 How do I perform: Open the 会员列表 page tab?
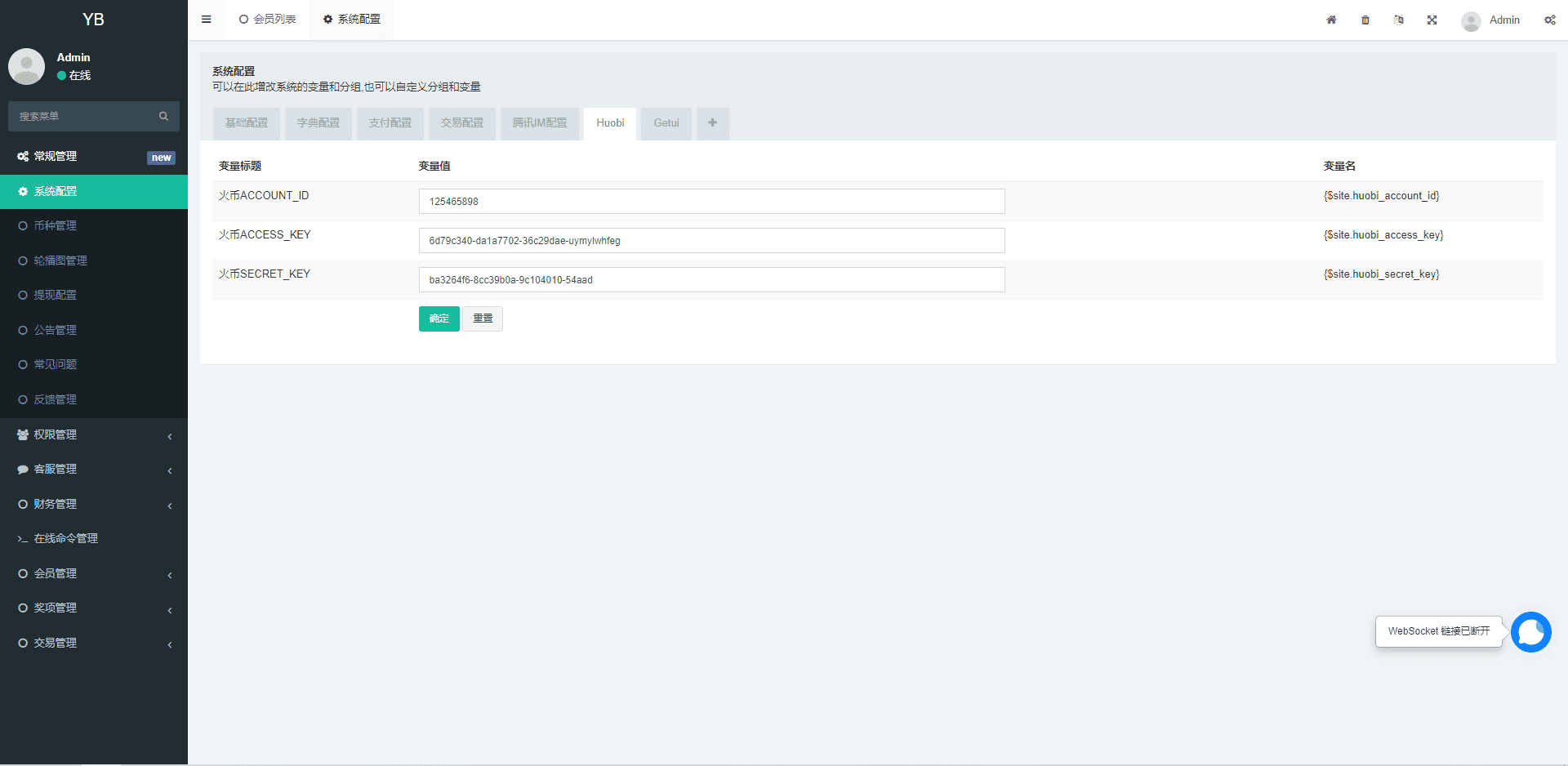[x=268, y=20]
